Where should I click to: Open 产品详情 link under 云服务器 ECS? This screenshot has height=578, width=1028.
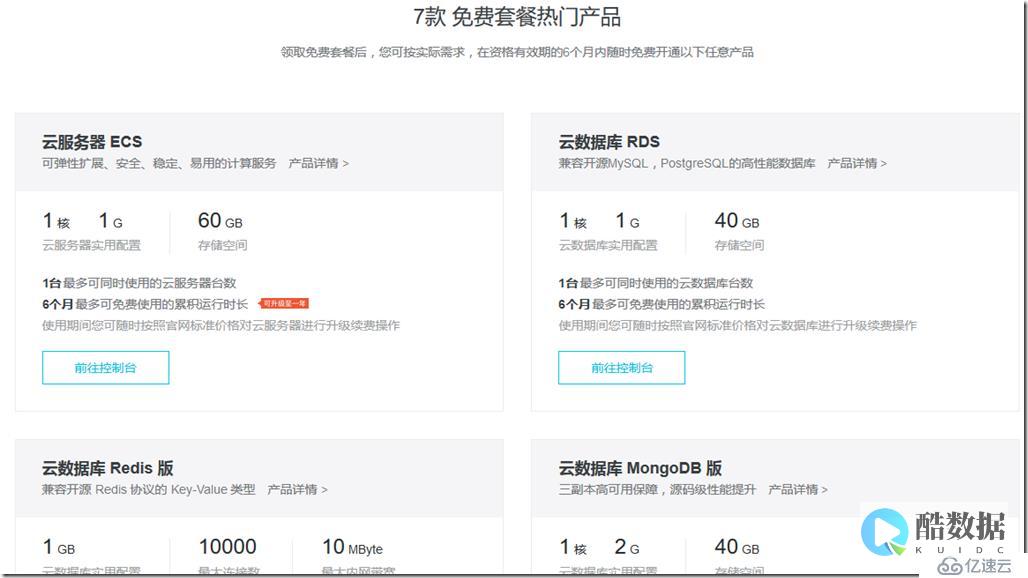click(319, 163)
